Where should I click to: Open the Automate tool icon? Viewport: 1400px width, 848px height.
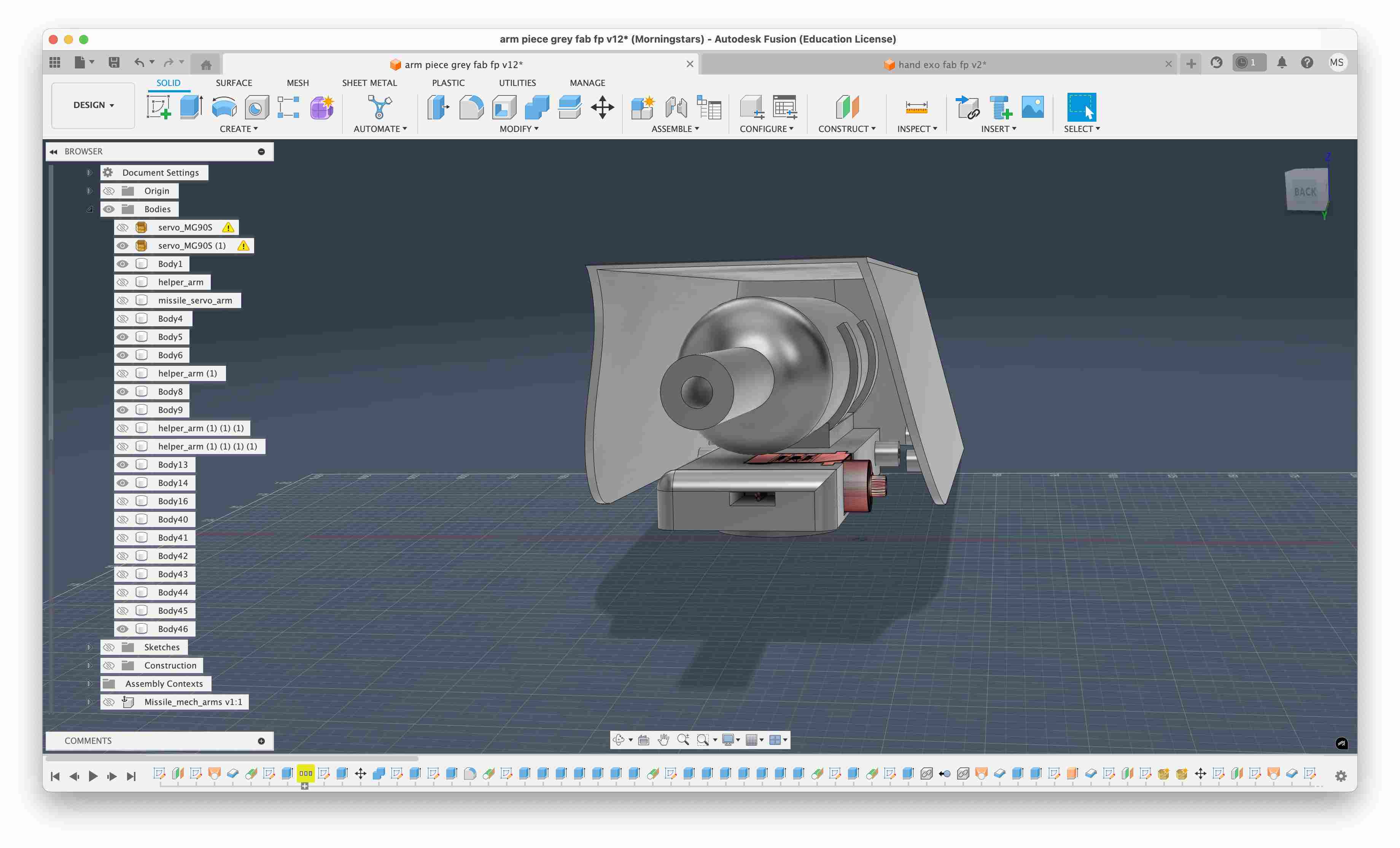tap(380, 107)
